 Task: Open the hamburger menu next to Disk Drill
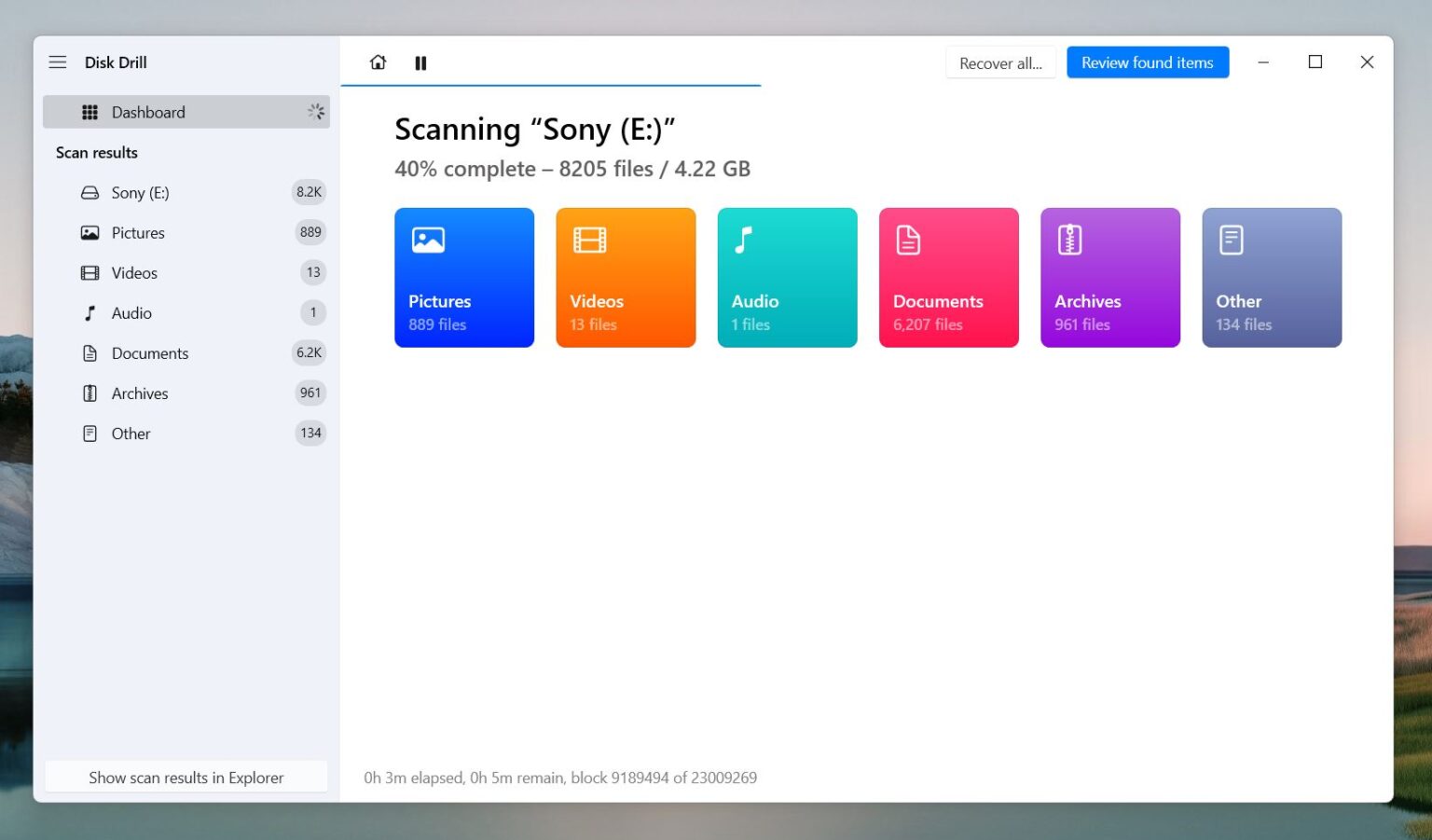click(58, 62)
